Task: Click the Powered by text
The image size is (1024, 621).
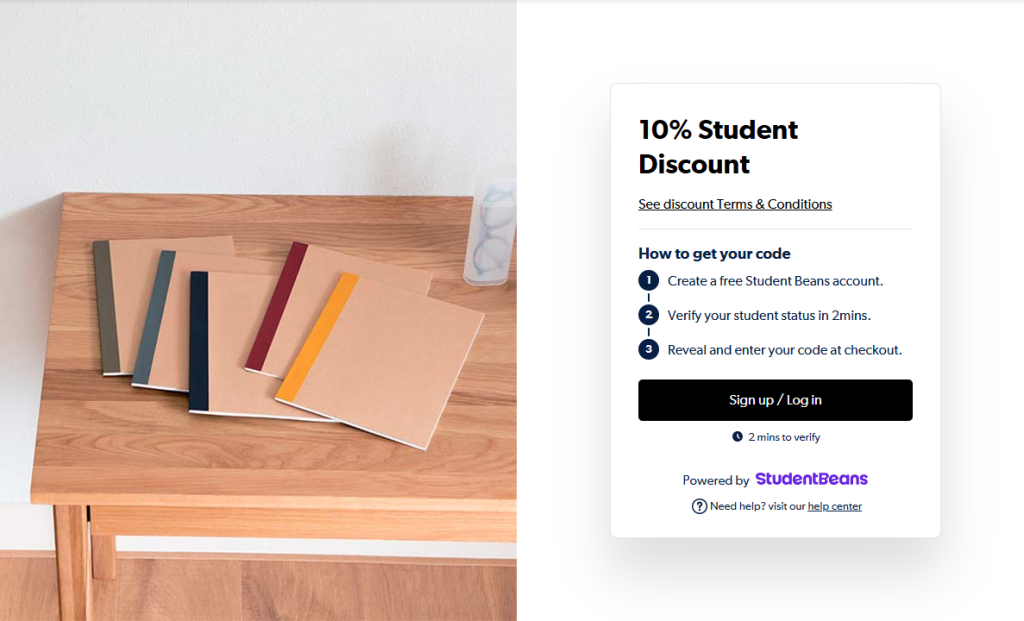Action: [716, 480]
